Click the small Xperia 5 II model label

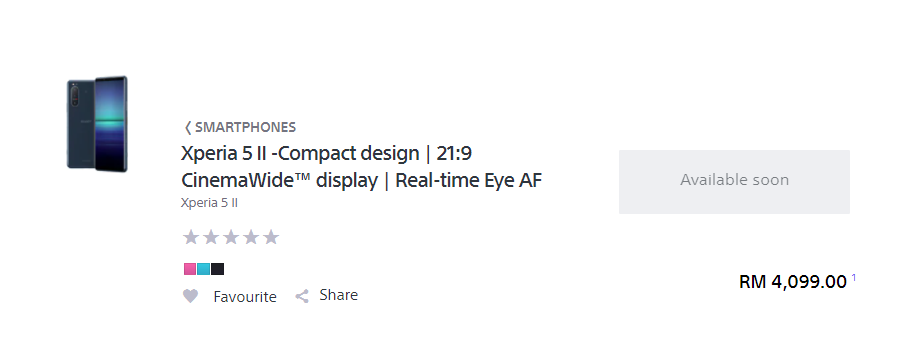pos(209,203)
